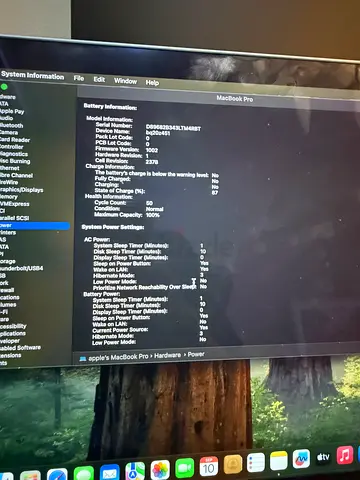Screen dimensions: 360x480
Task: Select Printers in the sidebar
Action: point(8,232)
